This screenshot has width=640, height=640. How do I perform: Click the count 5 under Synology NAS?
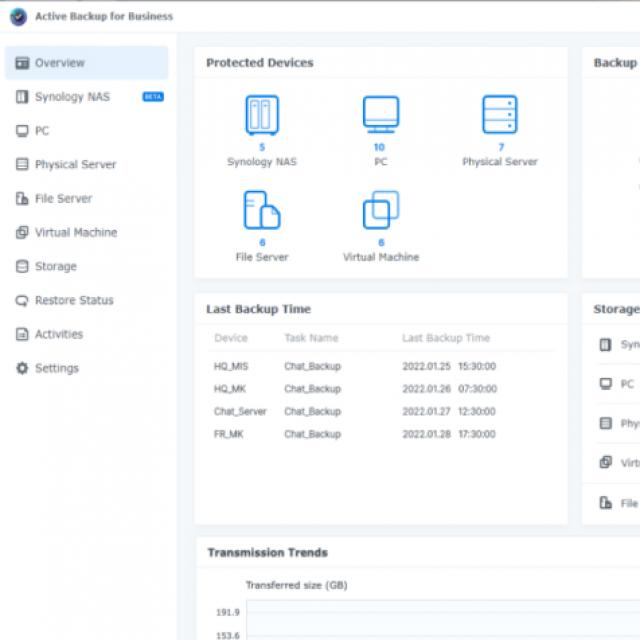coord(262,147)
